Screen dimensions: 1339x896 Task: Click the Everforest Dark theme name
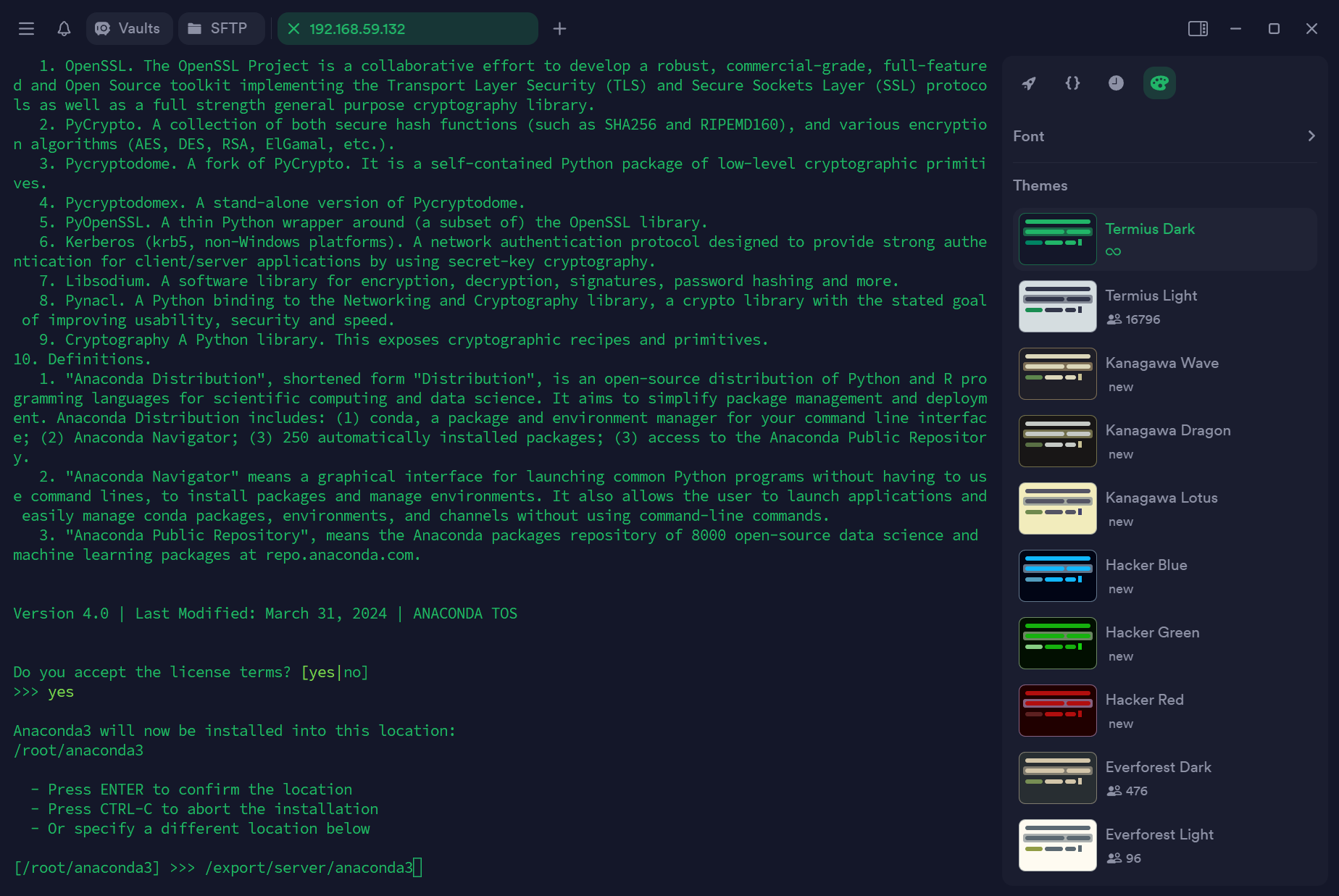pos(1158,767)
